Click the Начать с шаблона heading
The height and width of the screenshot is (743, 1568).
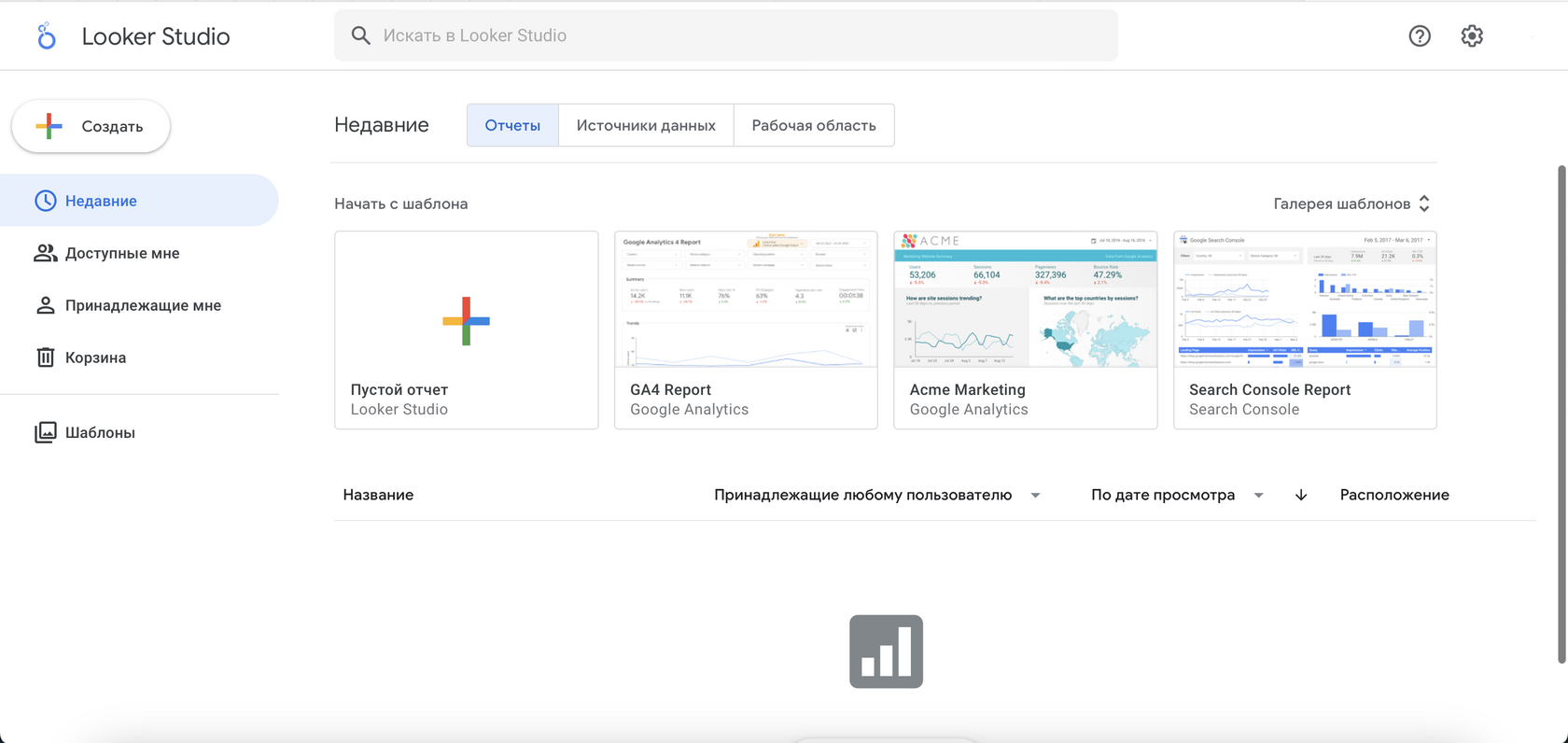click(401, 203)
